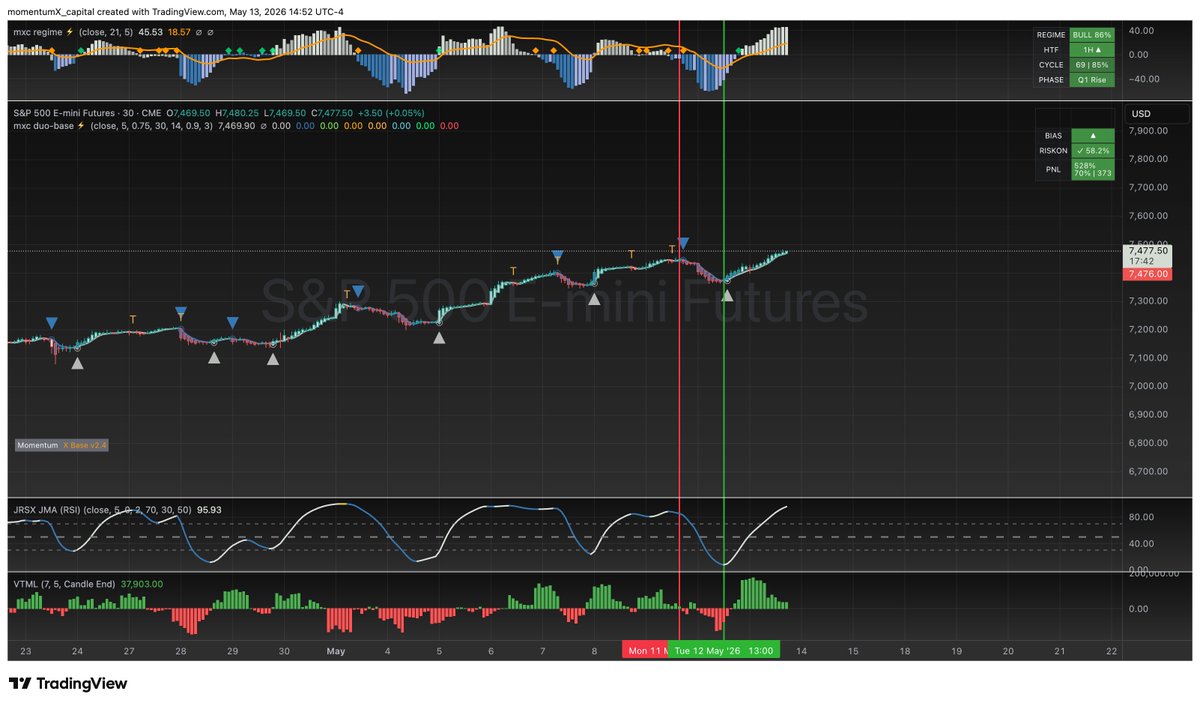
Task: Click the 95.93 JRSX value
Action: click(x=210, y=509)
